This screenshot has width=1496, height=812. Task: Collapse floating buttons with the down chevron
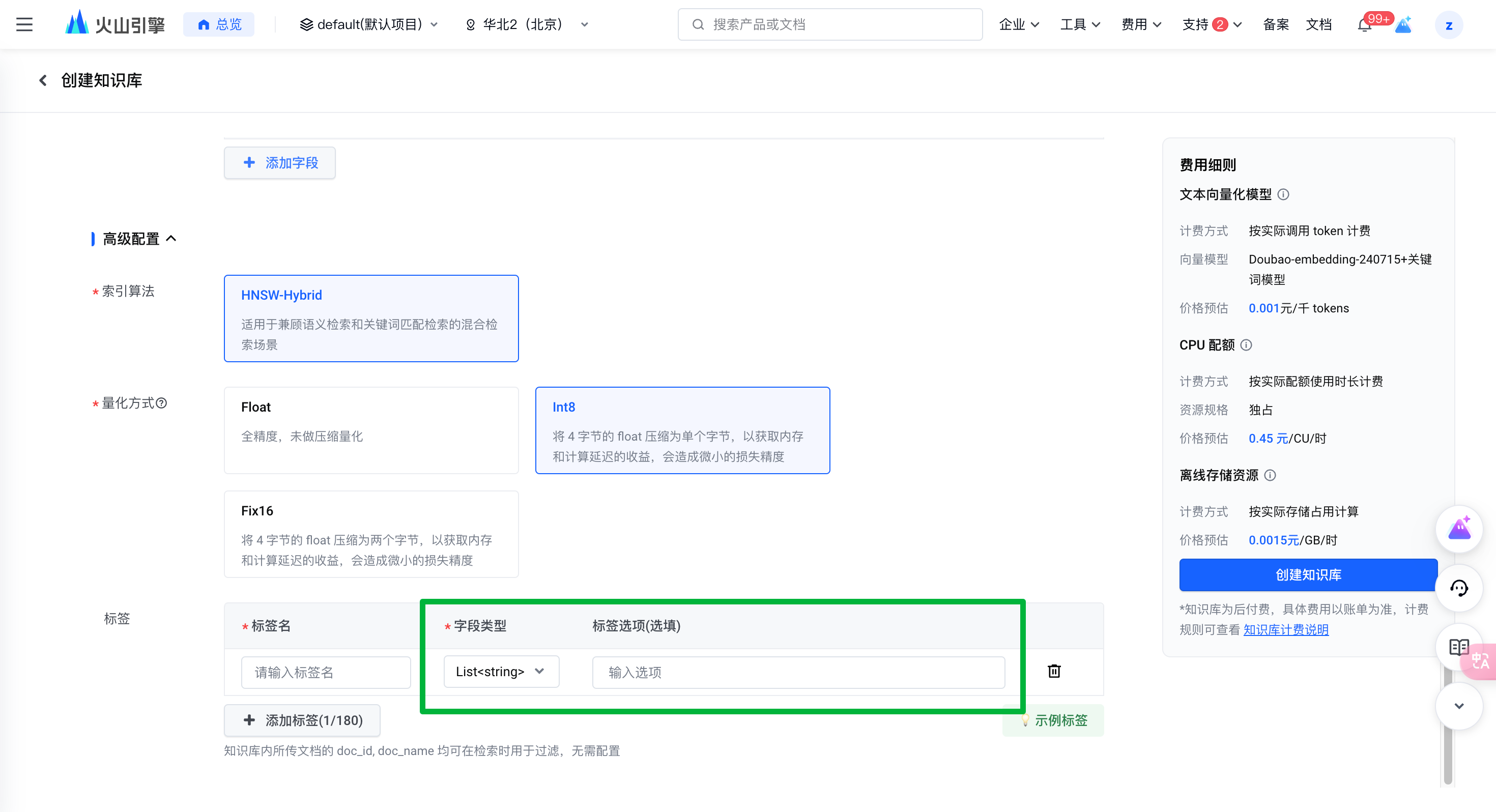click(x=1459, y=706)
